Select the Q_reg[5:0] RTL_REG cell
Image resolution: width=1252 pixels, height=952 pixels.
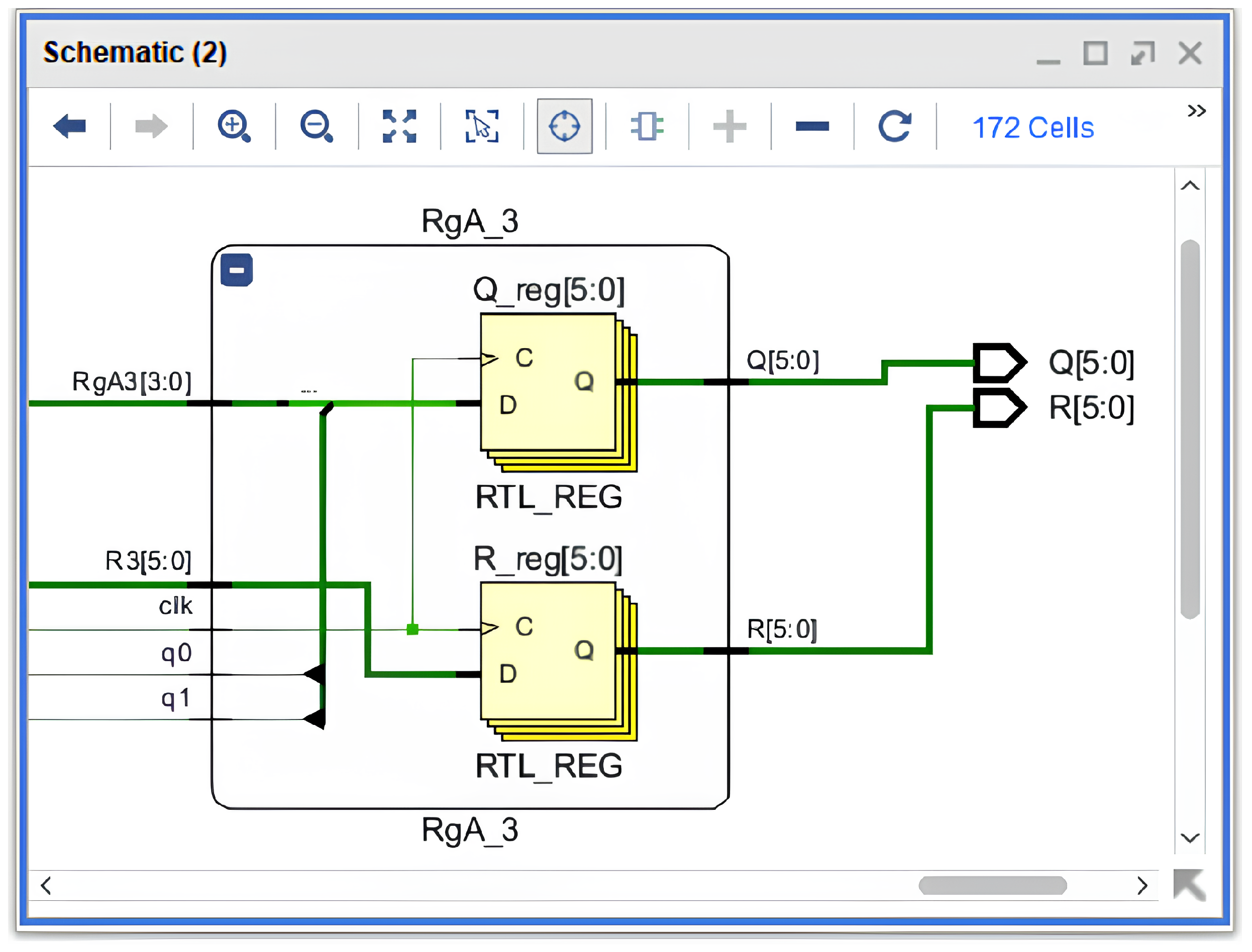548,382
